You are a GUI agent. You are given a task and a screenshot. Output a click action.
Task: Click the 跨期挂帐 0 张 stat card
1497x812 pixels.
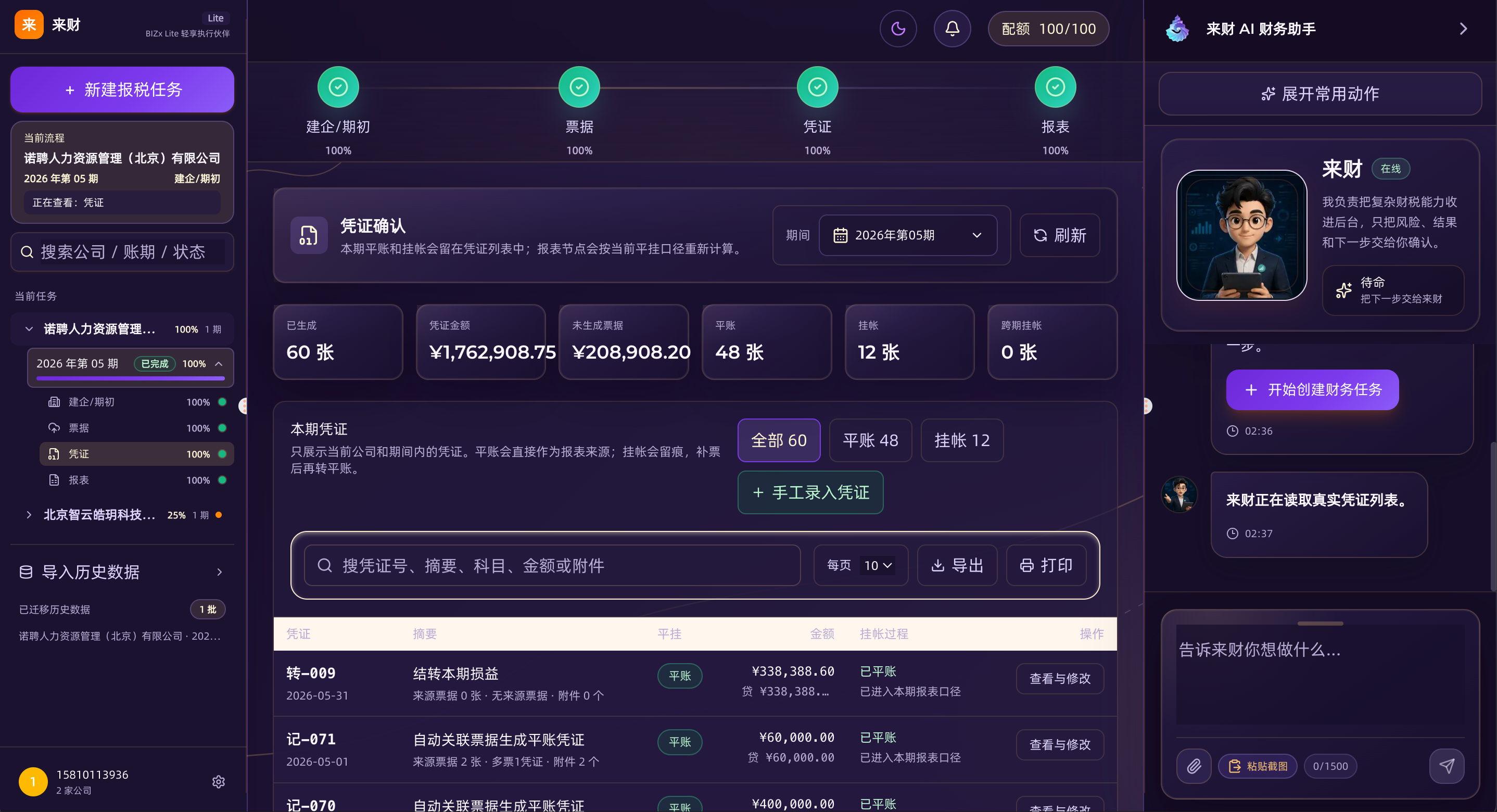tap(1052, 342)
